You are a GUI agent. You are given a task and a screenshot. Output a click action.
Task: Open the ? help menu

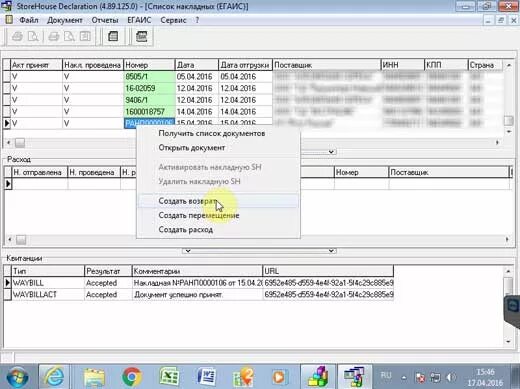click(x=197, y=20)
